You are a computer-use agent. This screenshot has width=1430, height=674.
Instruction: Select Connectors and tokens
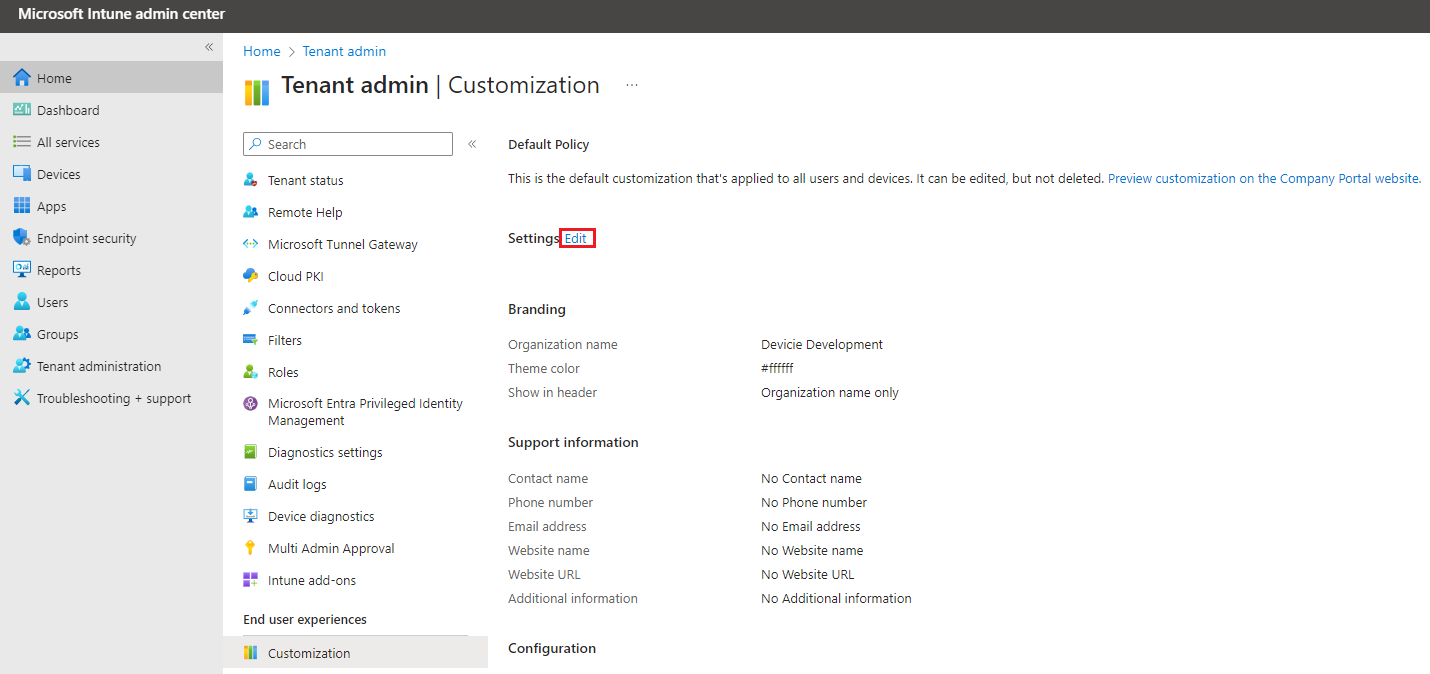[334, 307]
